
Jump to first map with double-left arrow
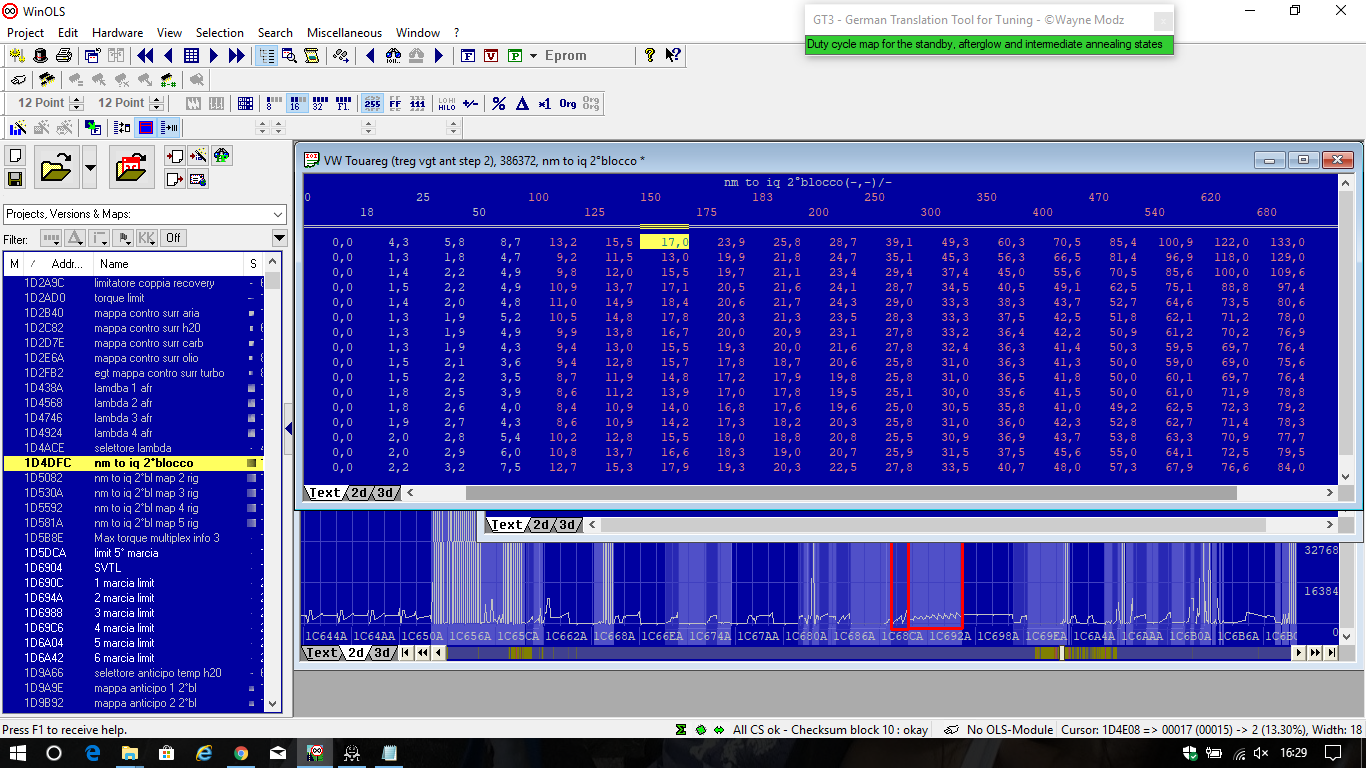click(x=145, y=55)
